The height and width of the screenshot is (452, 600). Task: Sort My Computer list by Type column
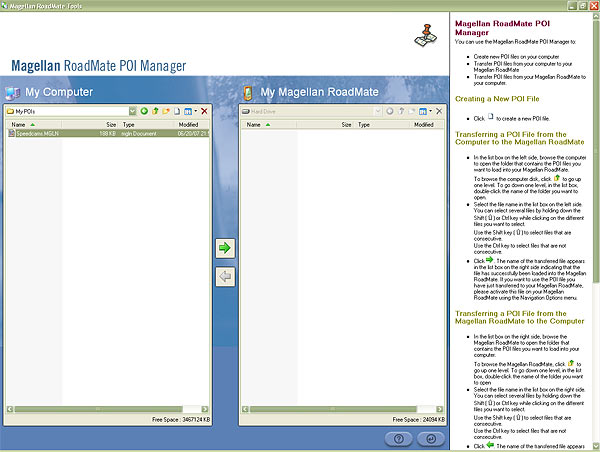147,124
